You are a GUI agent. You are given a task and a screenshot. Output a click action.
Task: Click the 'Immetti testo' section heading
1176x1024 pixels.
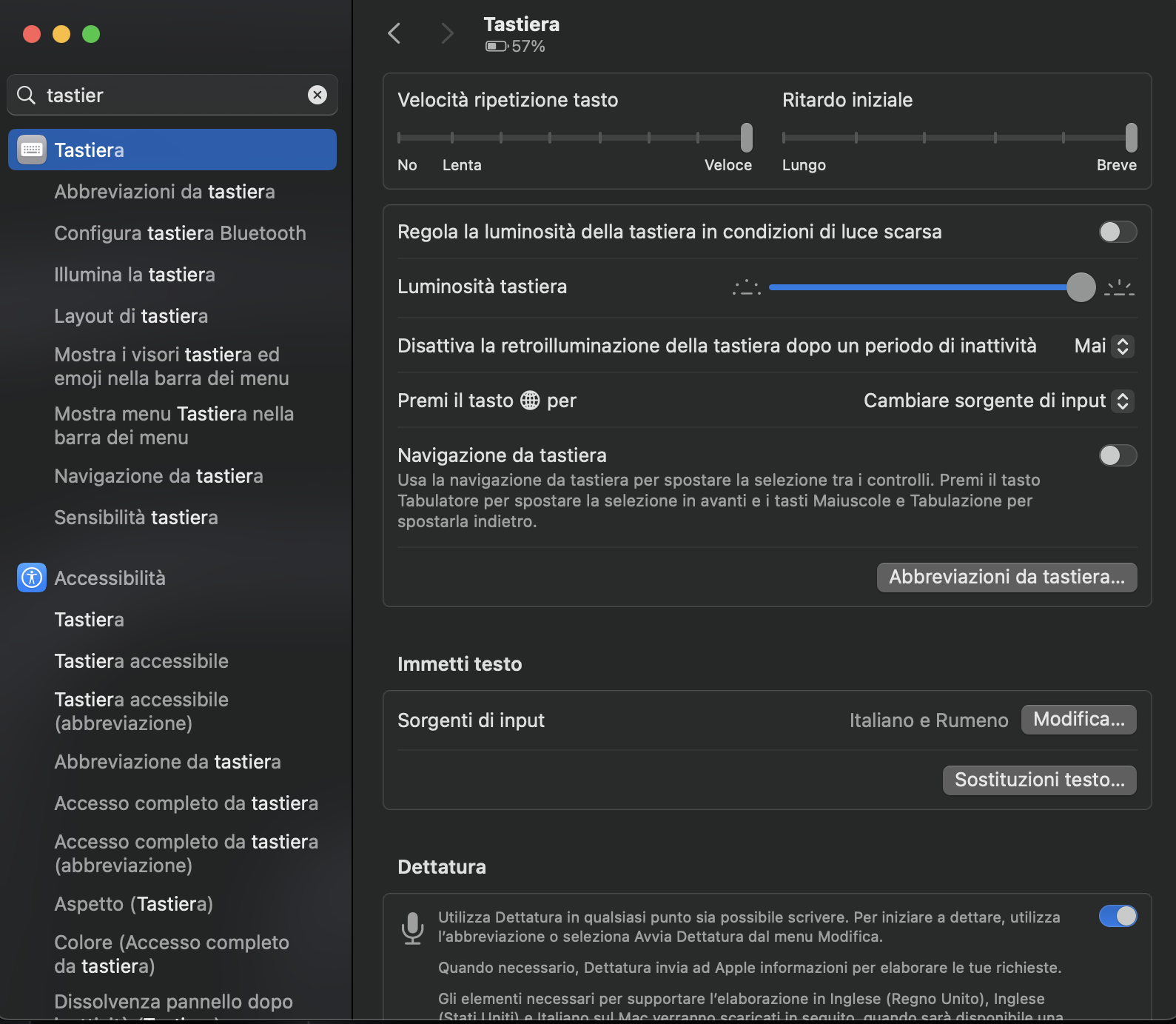point(460,664)
